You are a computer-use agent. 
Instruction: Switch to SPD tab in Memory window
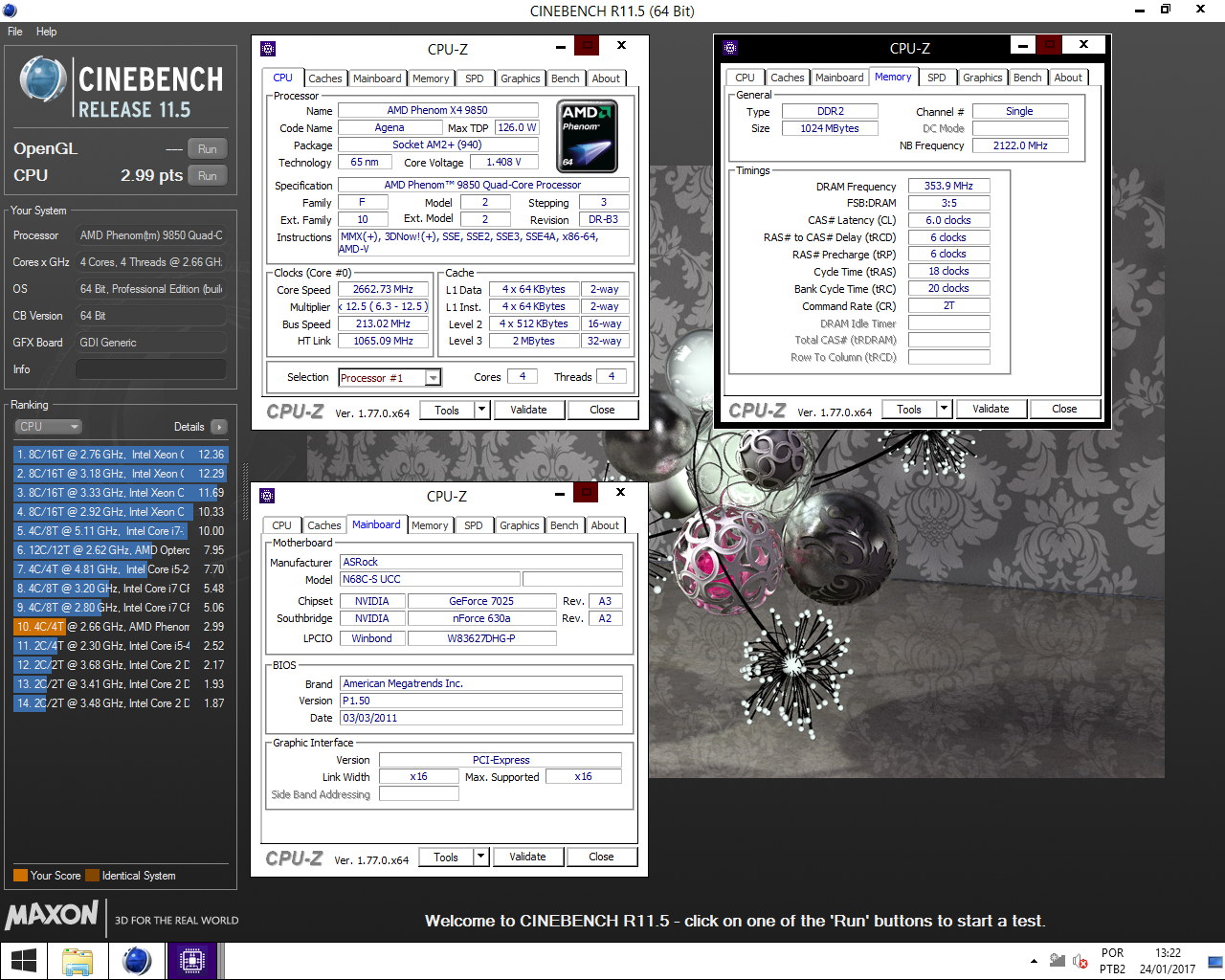tap(937, 78)
